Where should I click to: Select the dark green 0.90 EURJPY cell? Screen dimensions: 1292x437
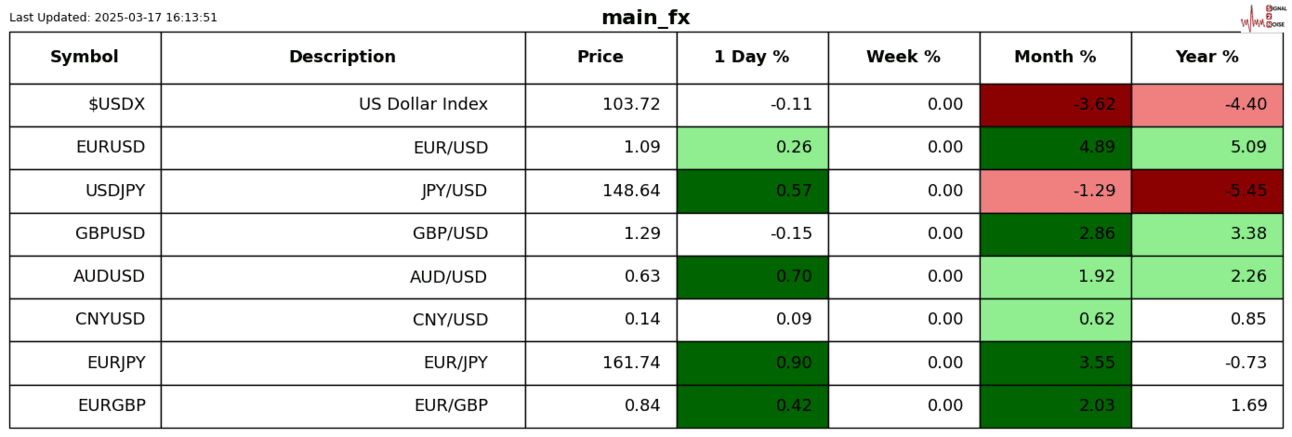(x=752, y=363)
